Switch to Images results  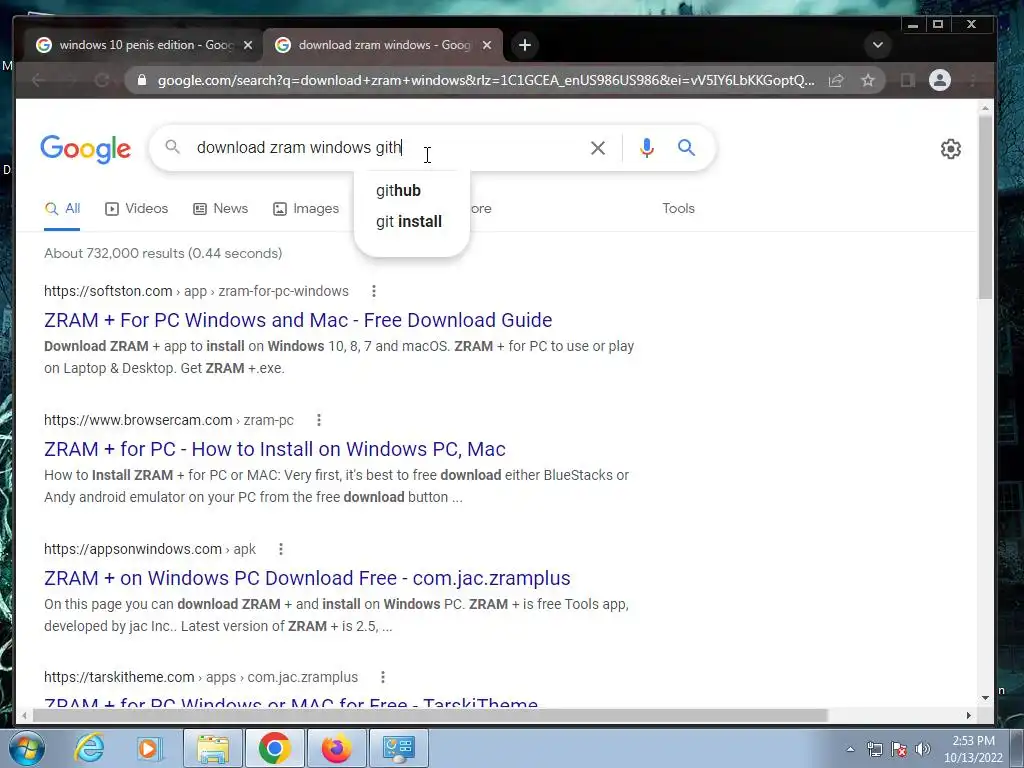(306, 209)
